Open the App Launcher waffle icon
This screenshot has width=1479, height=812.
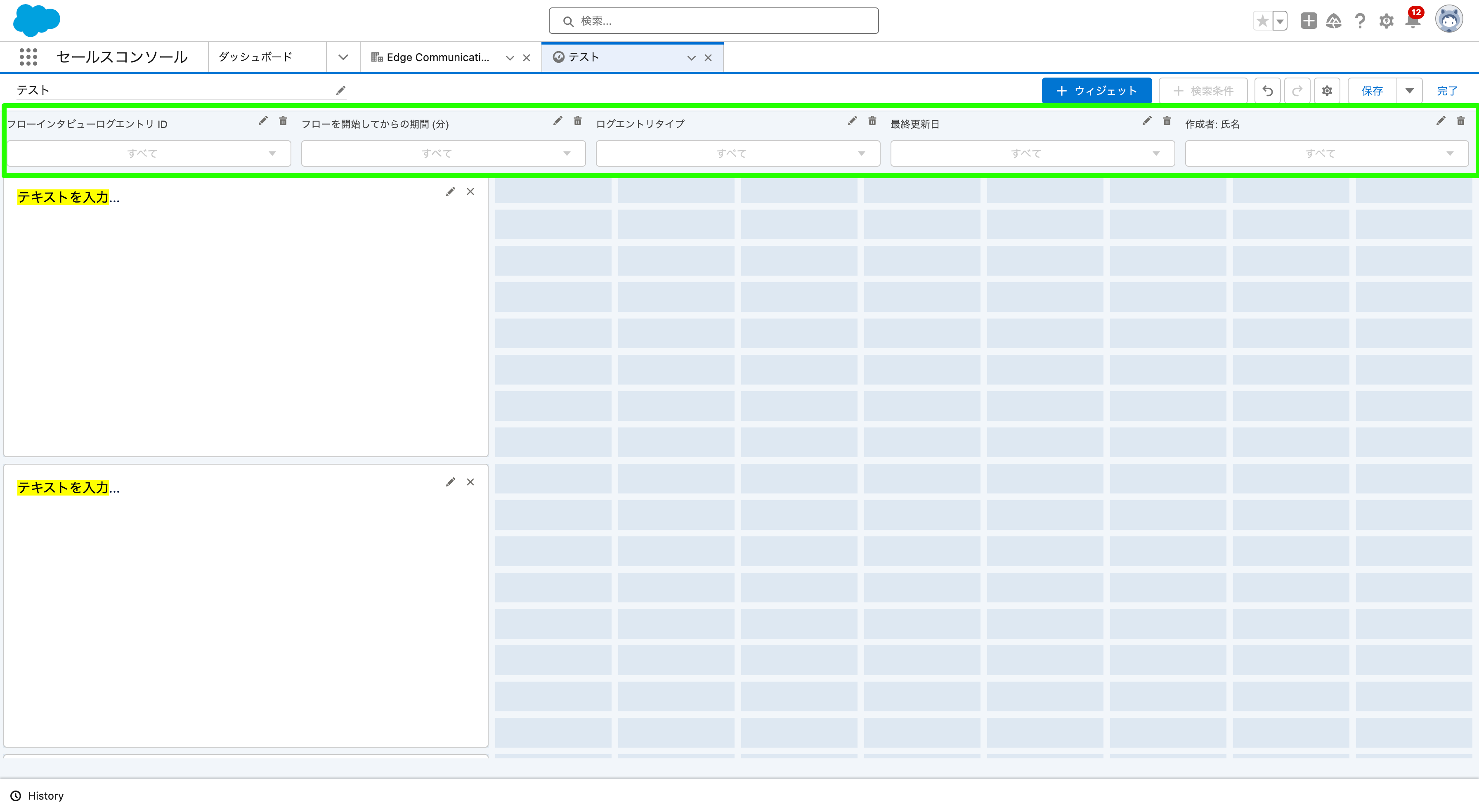[28, 57]
